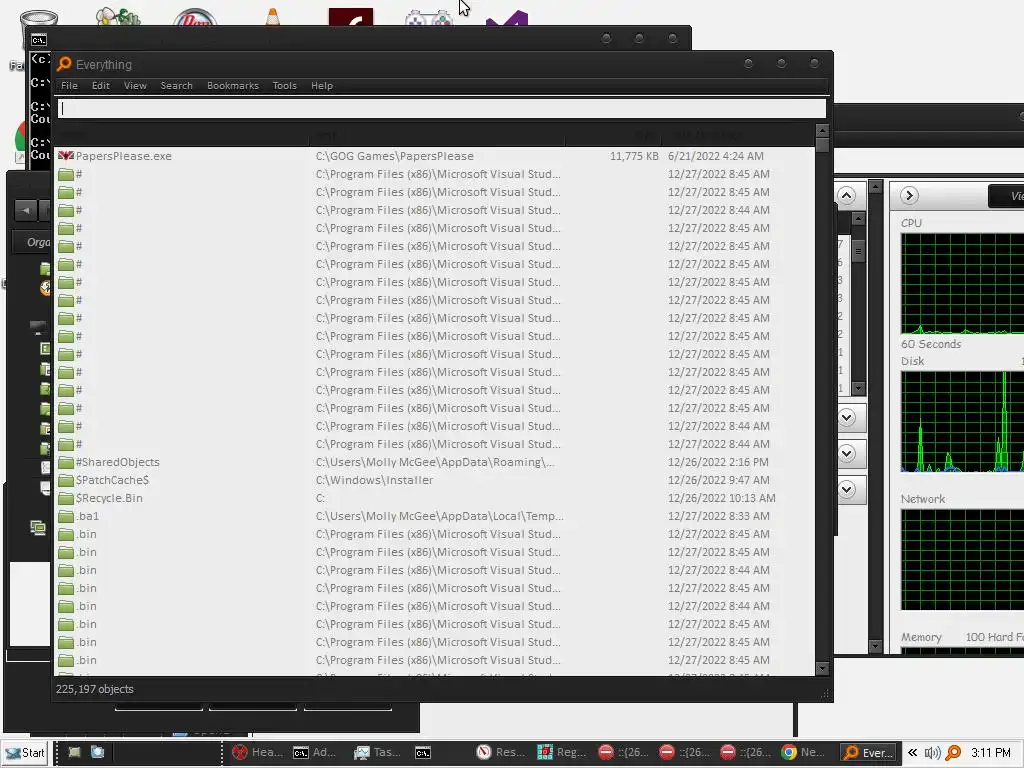Collapse the Resource Monitor section with up chevron
This screenshot has width=1024, height=768.
coord(846,195)
